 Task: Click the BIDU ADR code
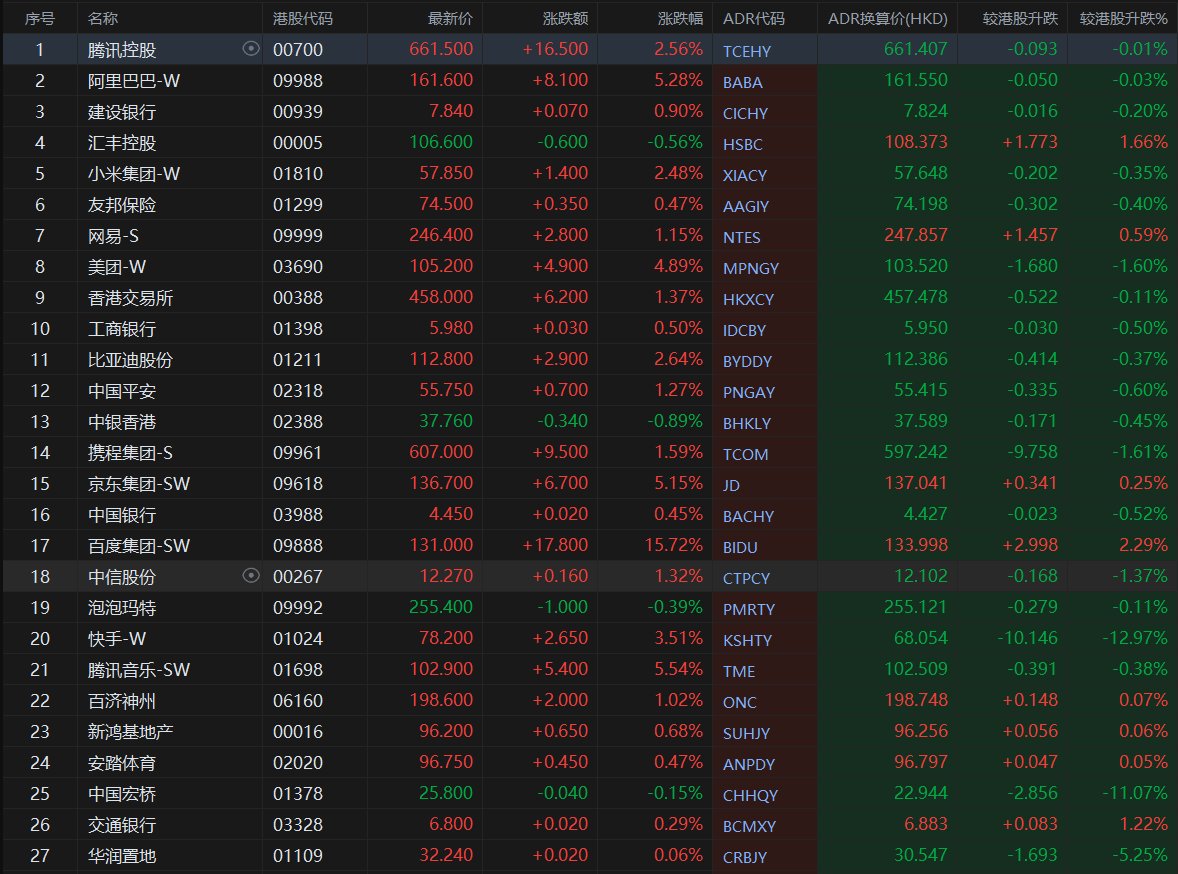tap(740, 547)
